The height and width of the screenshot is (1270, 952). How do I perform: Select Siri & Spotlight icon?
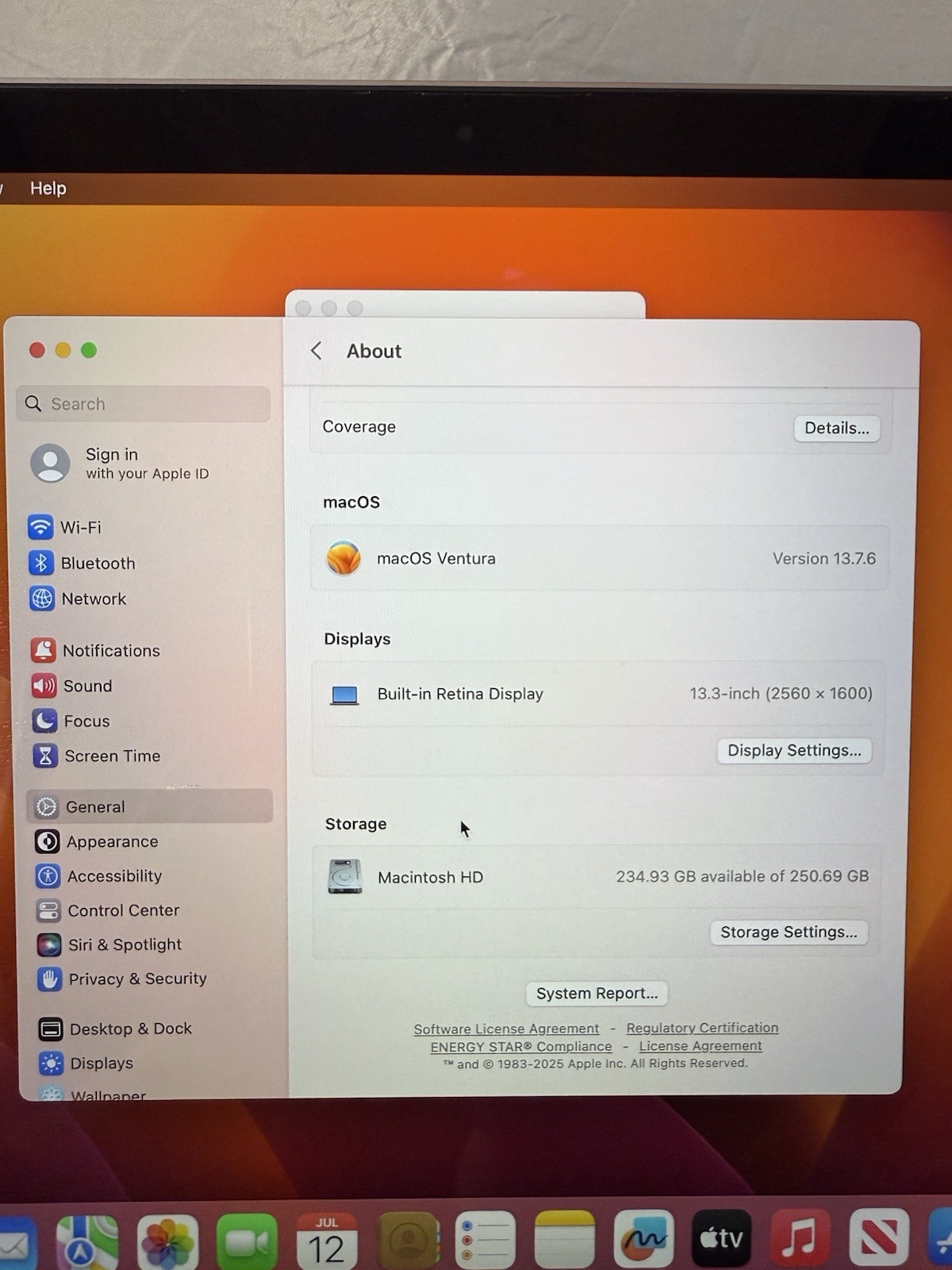pyautogui.click(x=49, y=945)
